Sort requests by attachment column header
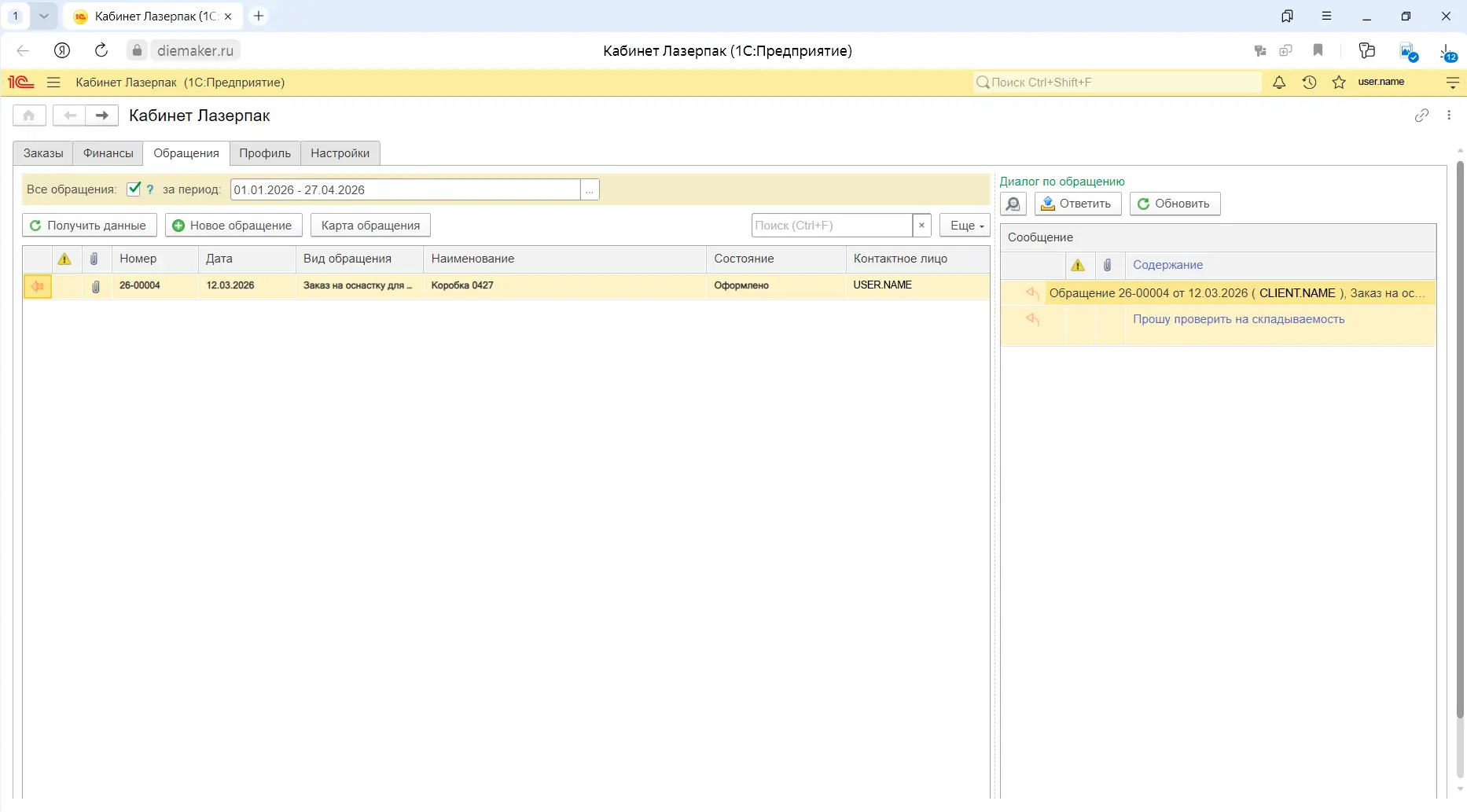 [94, 259]
